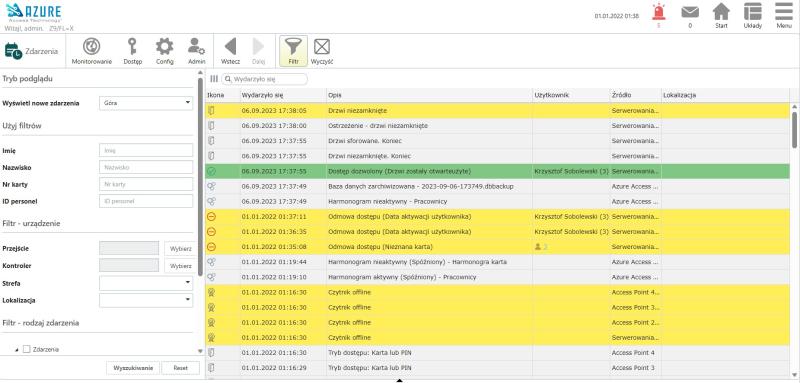This screenshot has height=383, width=800.
Task: Select Harmonogram aktywny (Spóźniony) row
Action: [x=497, y=277]
